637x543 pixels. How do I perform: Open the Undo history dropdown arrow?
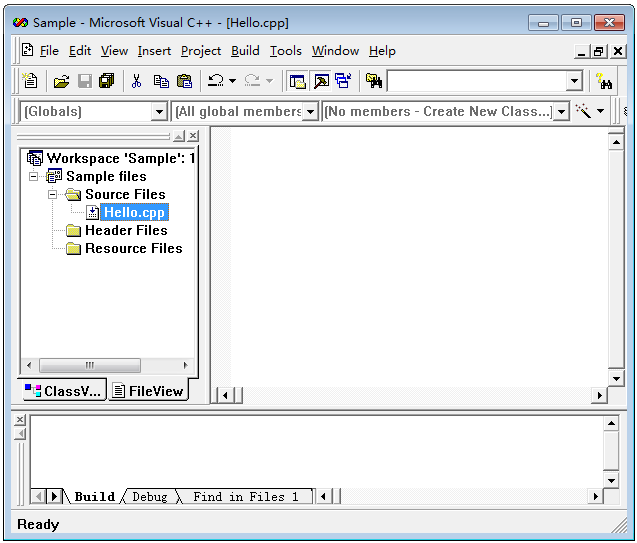pos(232,81)
